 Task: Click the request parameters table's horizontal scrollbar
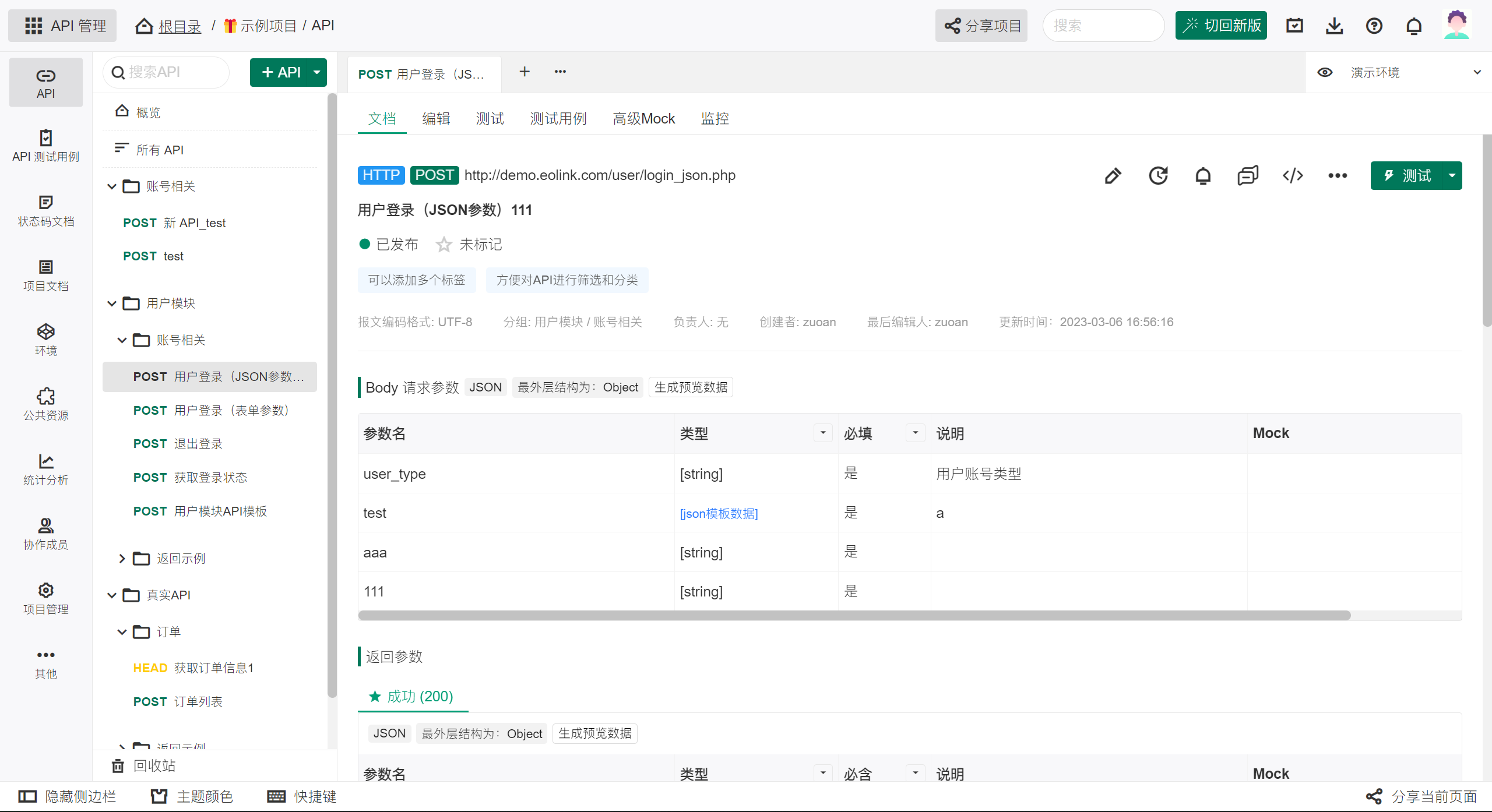pyautogui.click(x=854, y=616)
